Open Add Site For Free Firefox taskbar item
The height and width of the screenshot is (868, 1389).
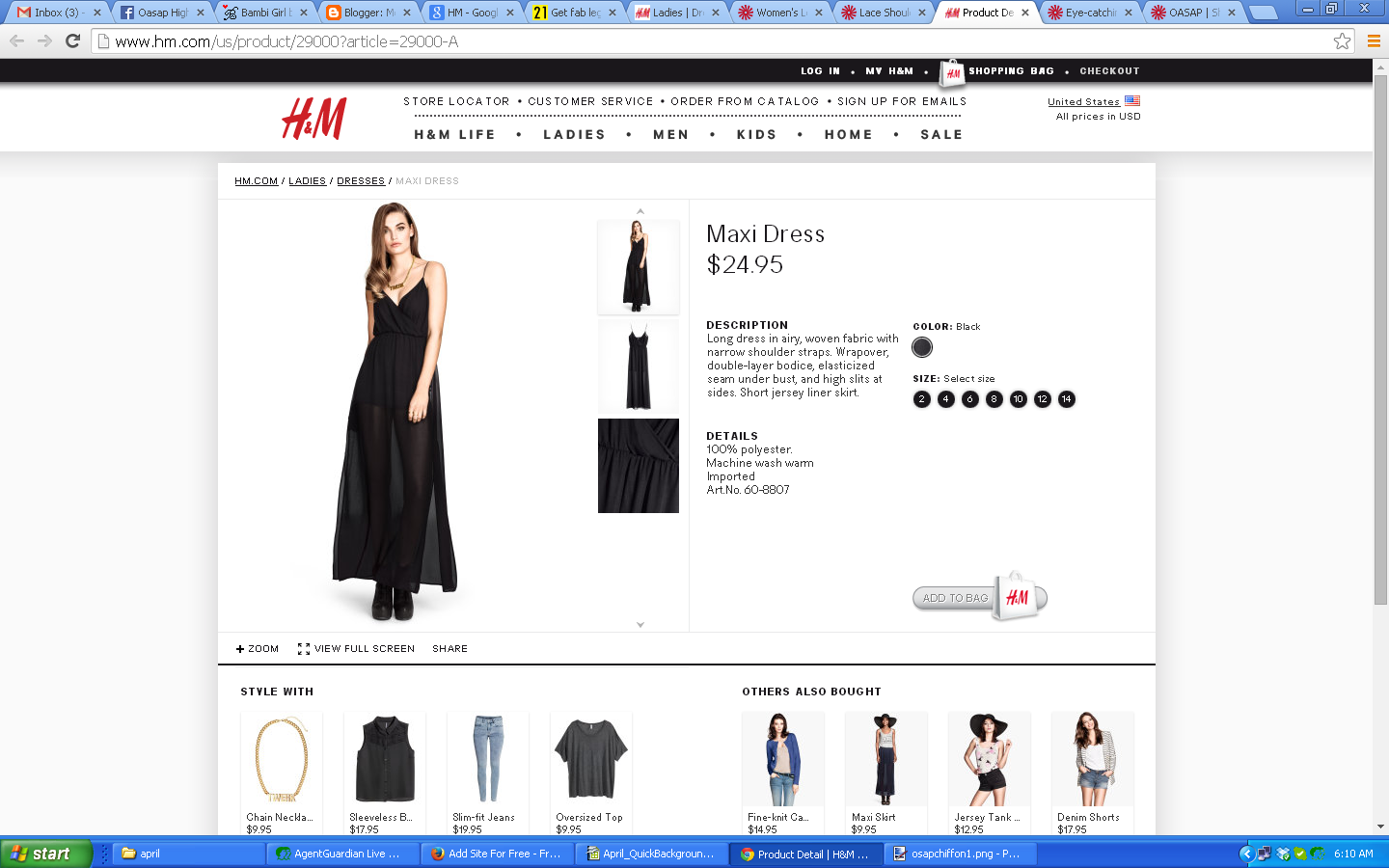498,854
